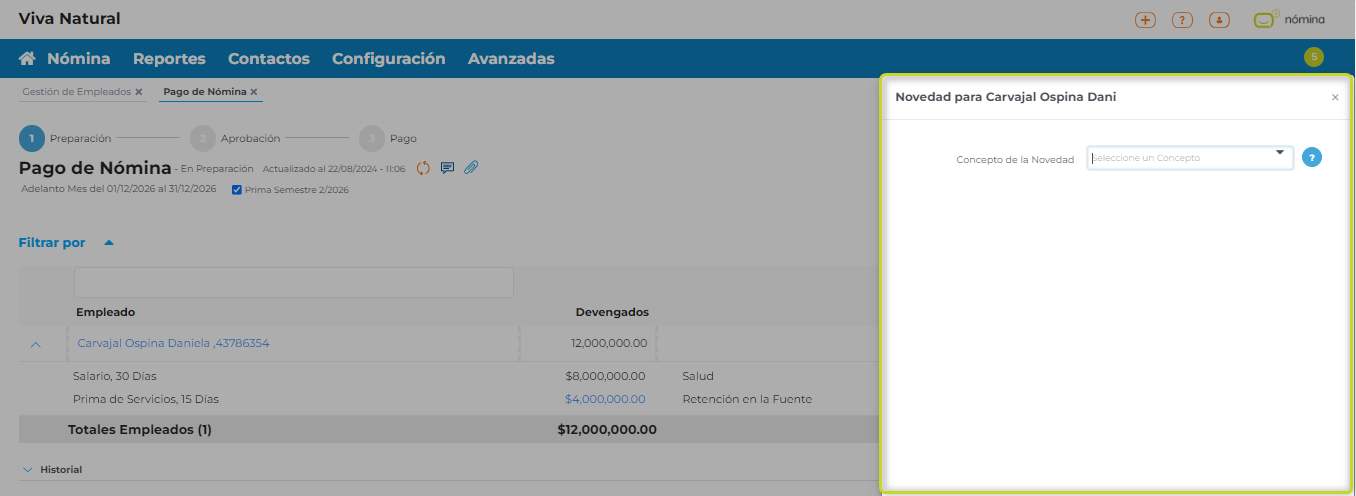
Task: Click the paperclip attachments icon
Action: click(x=471, y=168)
